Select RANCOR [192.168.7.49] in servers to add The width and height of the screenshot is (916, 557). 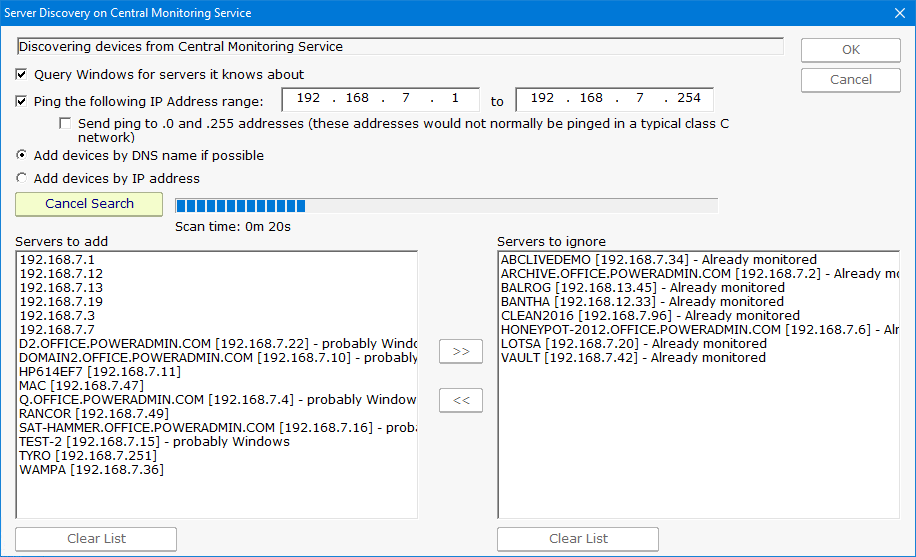94,414
